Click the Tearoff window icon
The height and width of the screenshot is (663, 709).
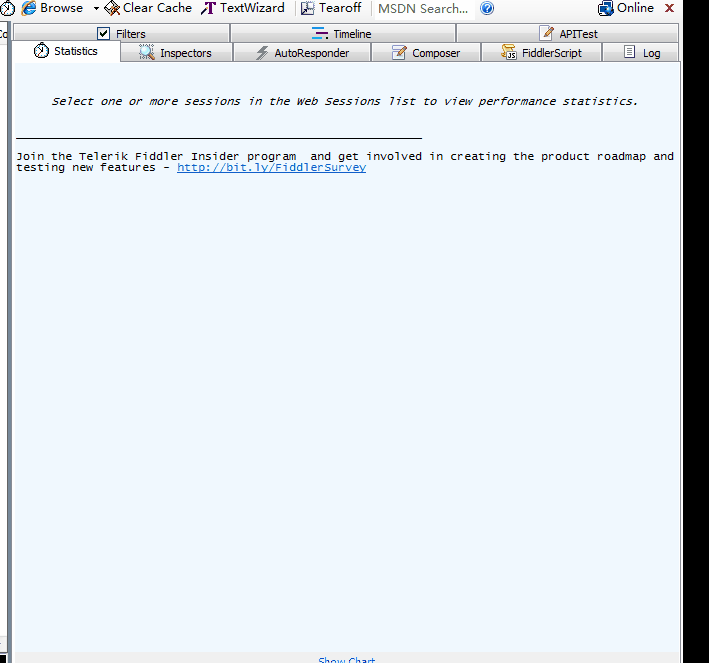coord(307,8)
